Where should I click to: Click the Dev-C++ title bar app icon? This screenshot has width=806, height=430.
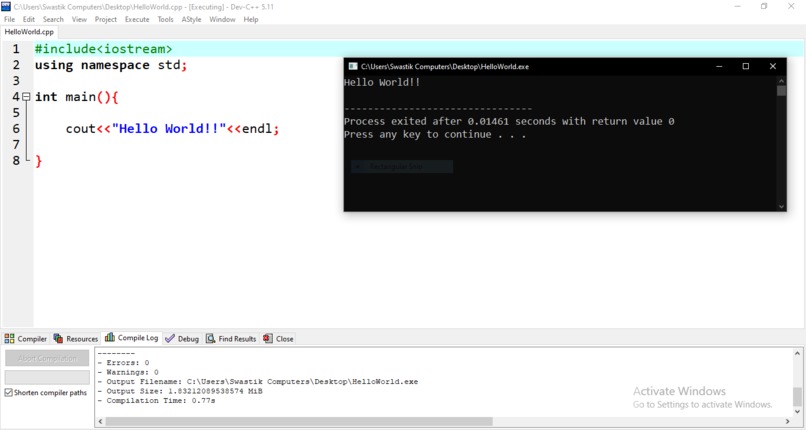point(6,7)
